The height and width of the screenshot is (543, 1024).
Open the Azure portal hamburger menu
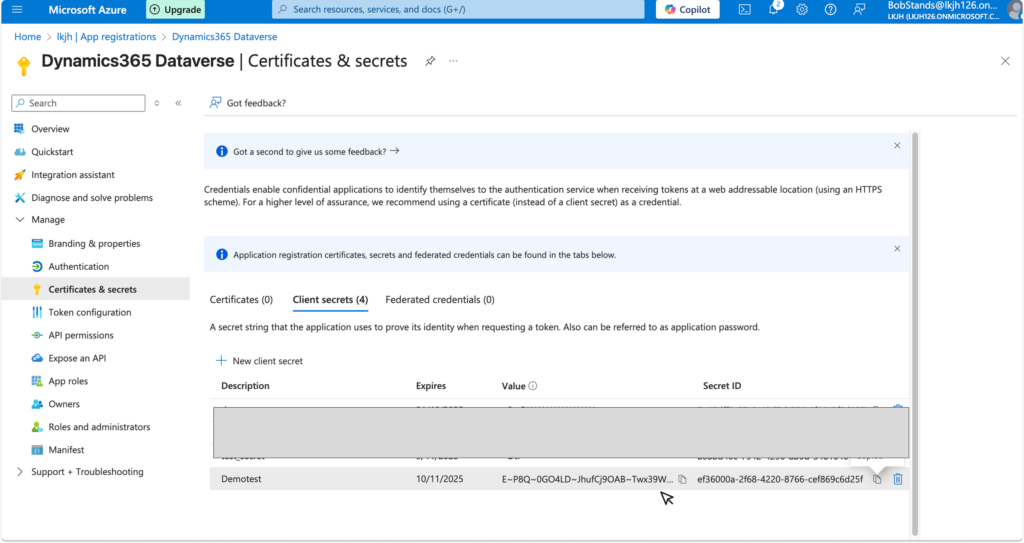coord(17,10)
